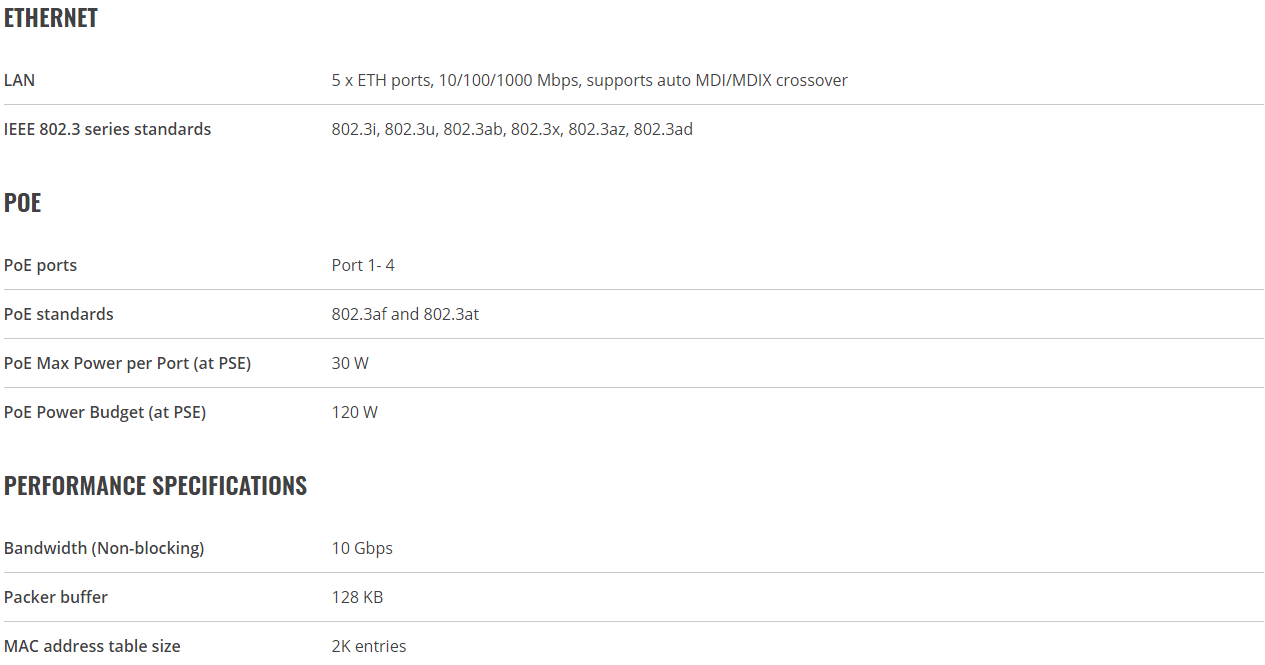Click the 2K entries value
The width and height of the screenshot is (1265, 665).
click(369, 646)
